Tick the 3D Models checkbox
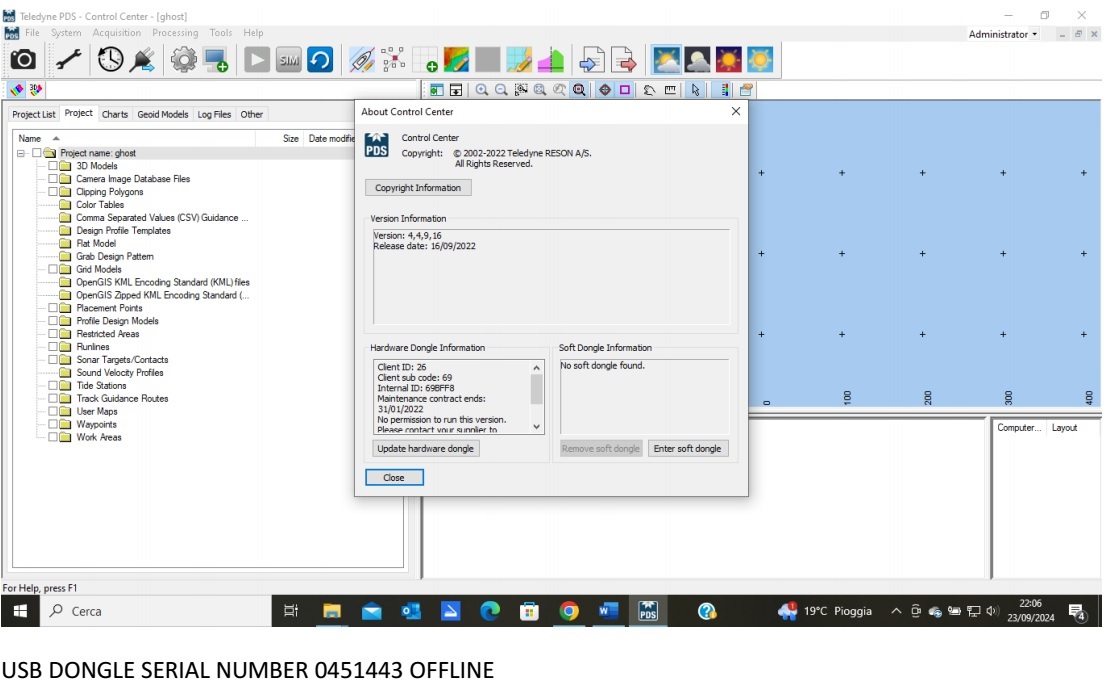 [x=54, y=166]
